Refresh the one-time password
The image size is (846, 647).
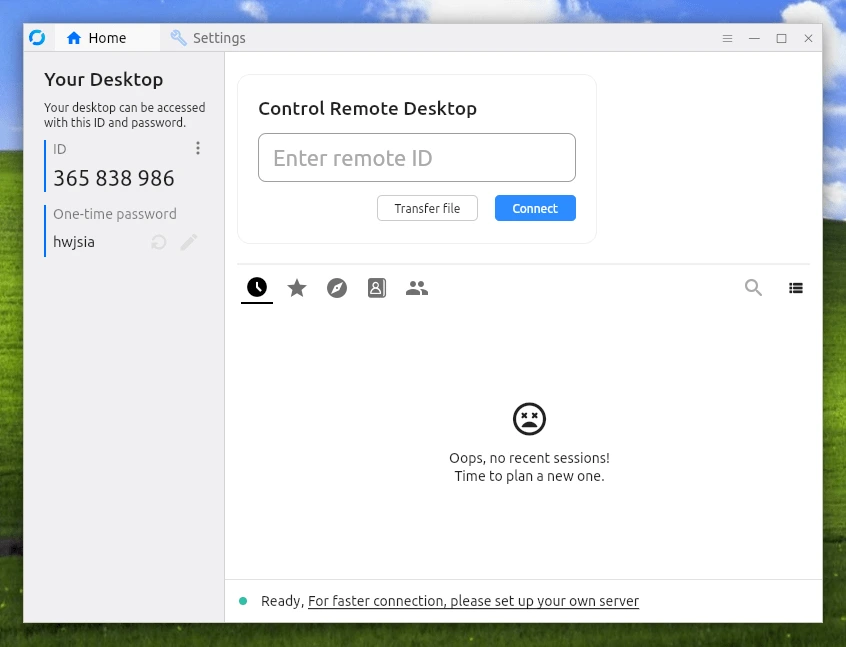(159, 242)
